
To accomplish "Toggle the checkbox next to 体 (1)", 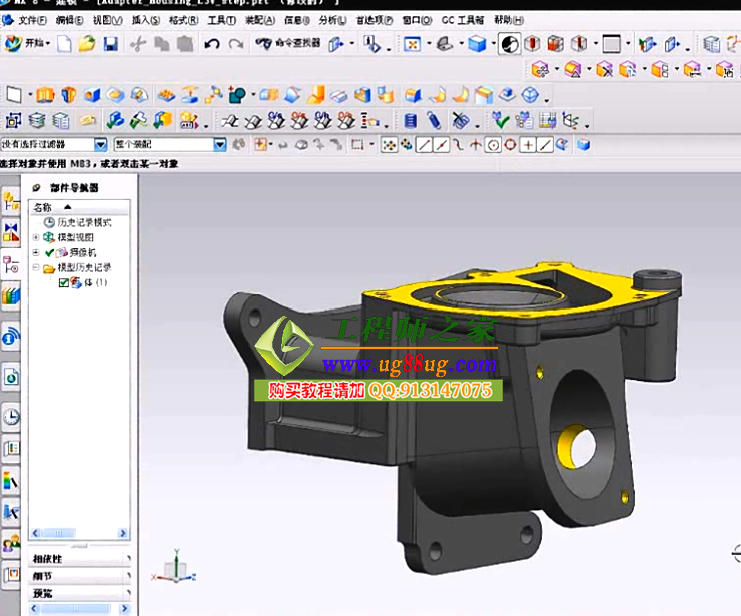I will tap(64, 283).
